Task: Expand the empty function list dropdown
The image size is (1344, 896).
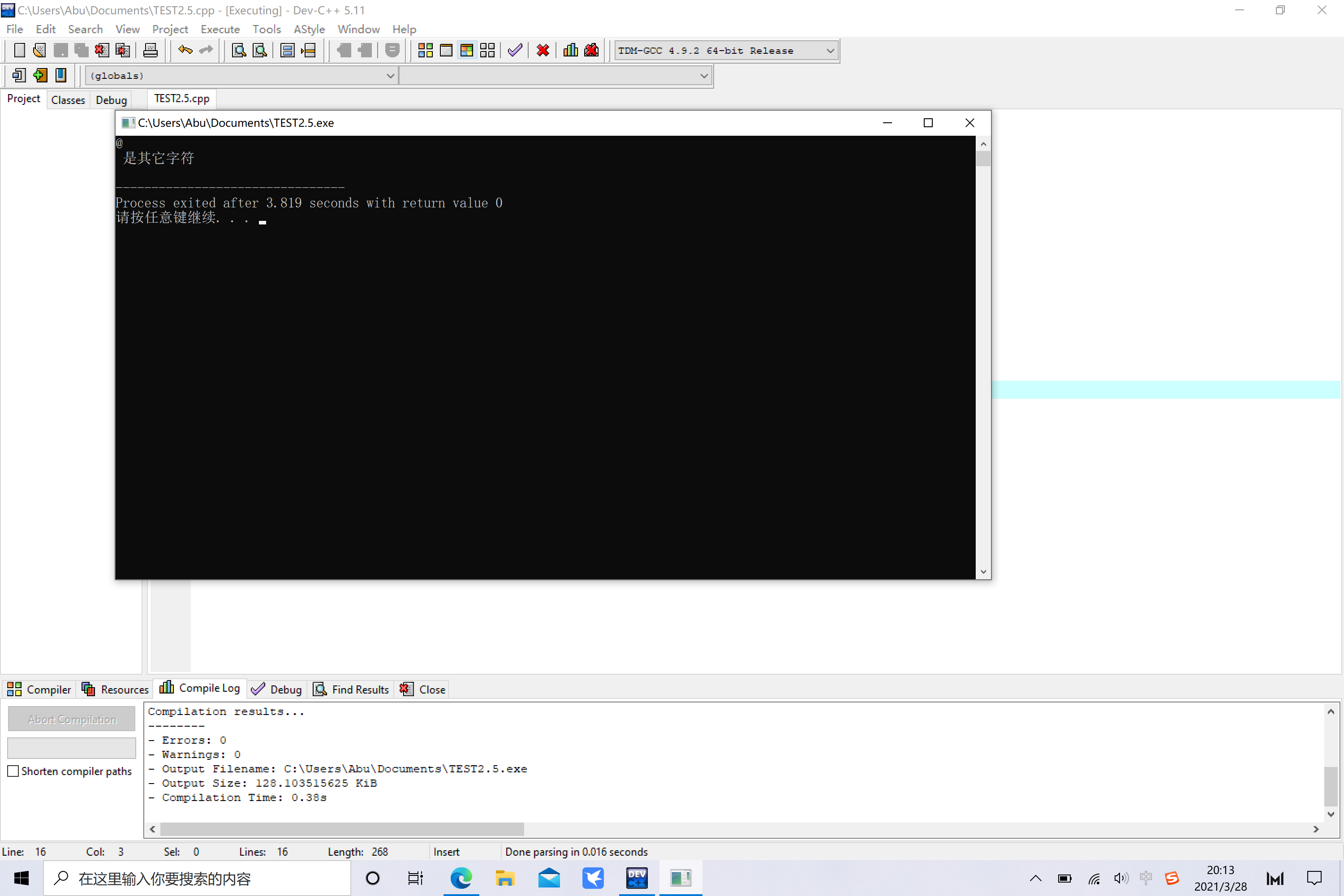Action: [703, 75]
